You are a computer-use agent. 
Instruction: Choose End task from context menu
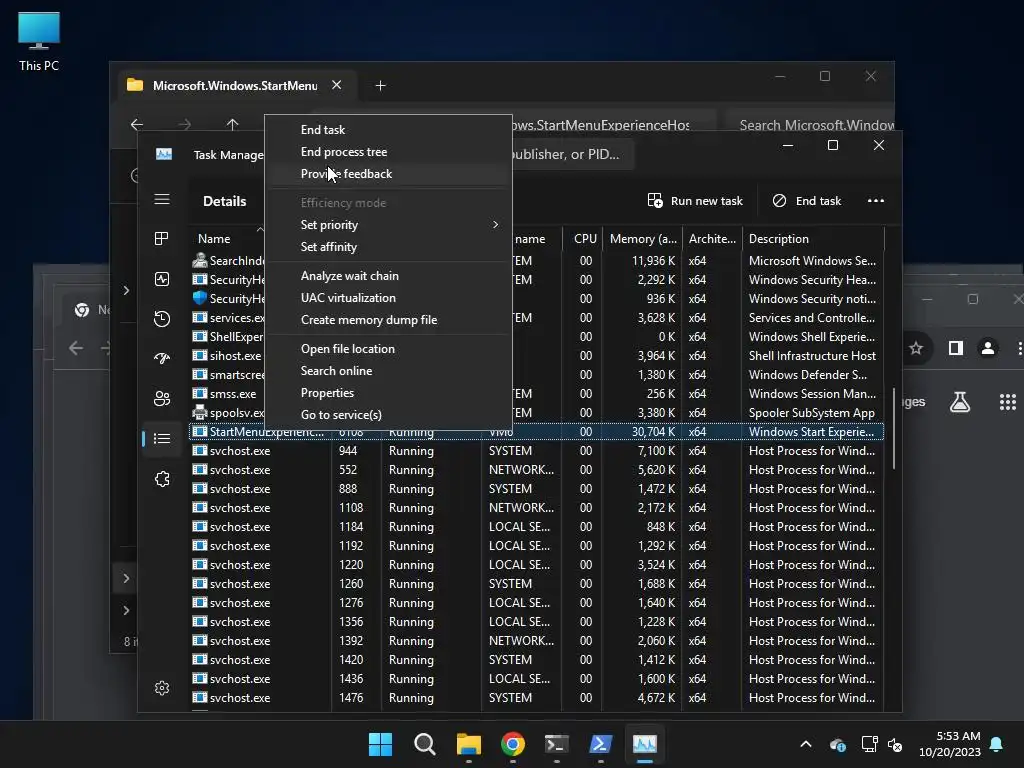click(x=389, y=129)
